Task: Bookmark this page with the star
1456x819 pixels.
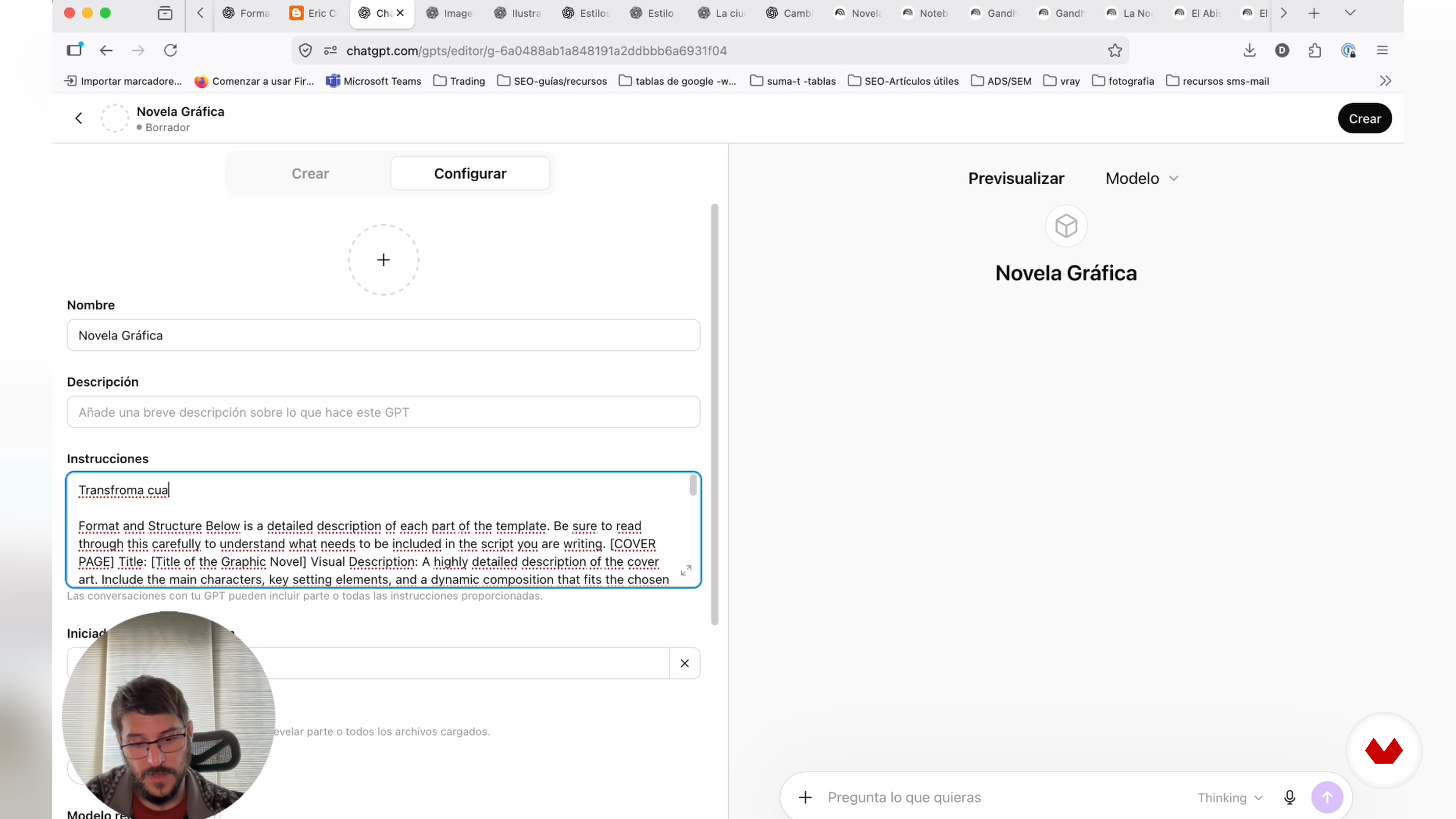Action: (x=1115, y=50)
